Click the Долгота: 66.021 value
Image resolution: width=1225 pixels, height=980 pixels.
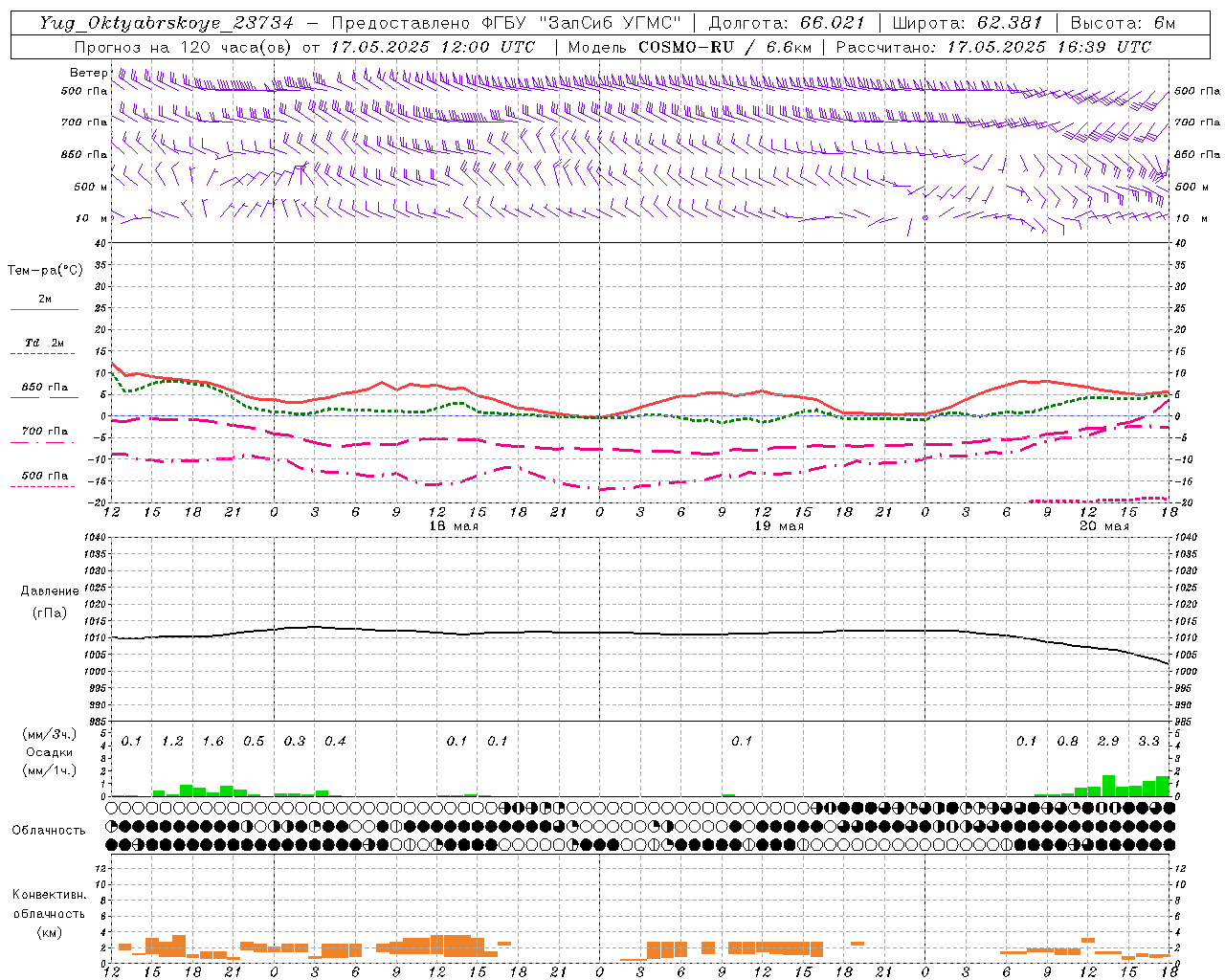(x=787, y=23)
